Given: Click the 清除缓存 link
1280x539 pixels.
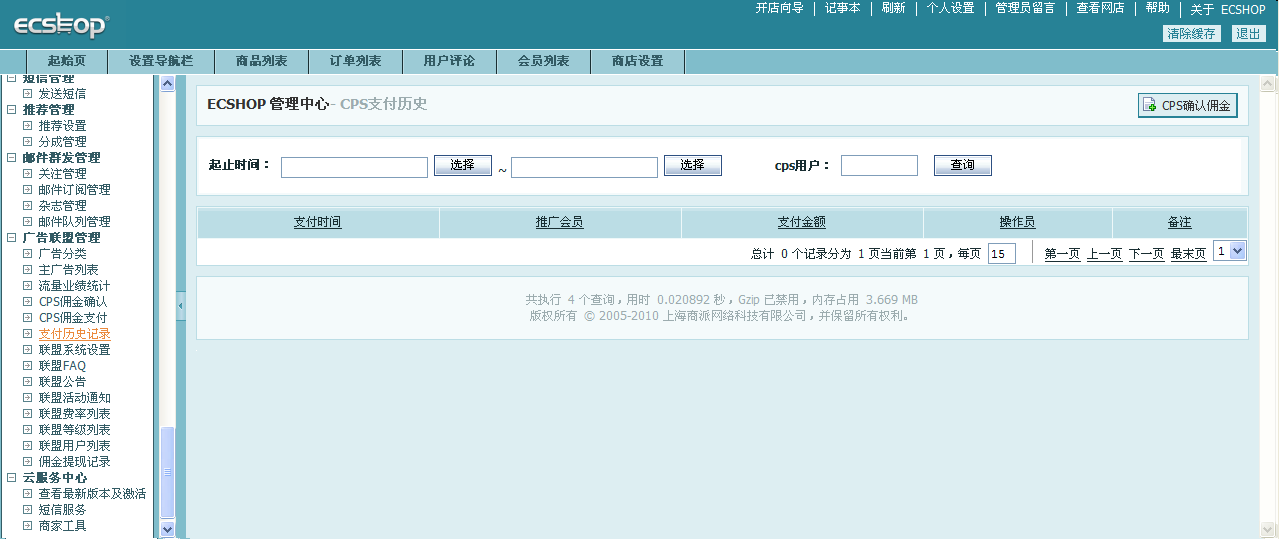Looking at the screenshot, I should pos(1192,34).
